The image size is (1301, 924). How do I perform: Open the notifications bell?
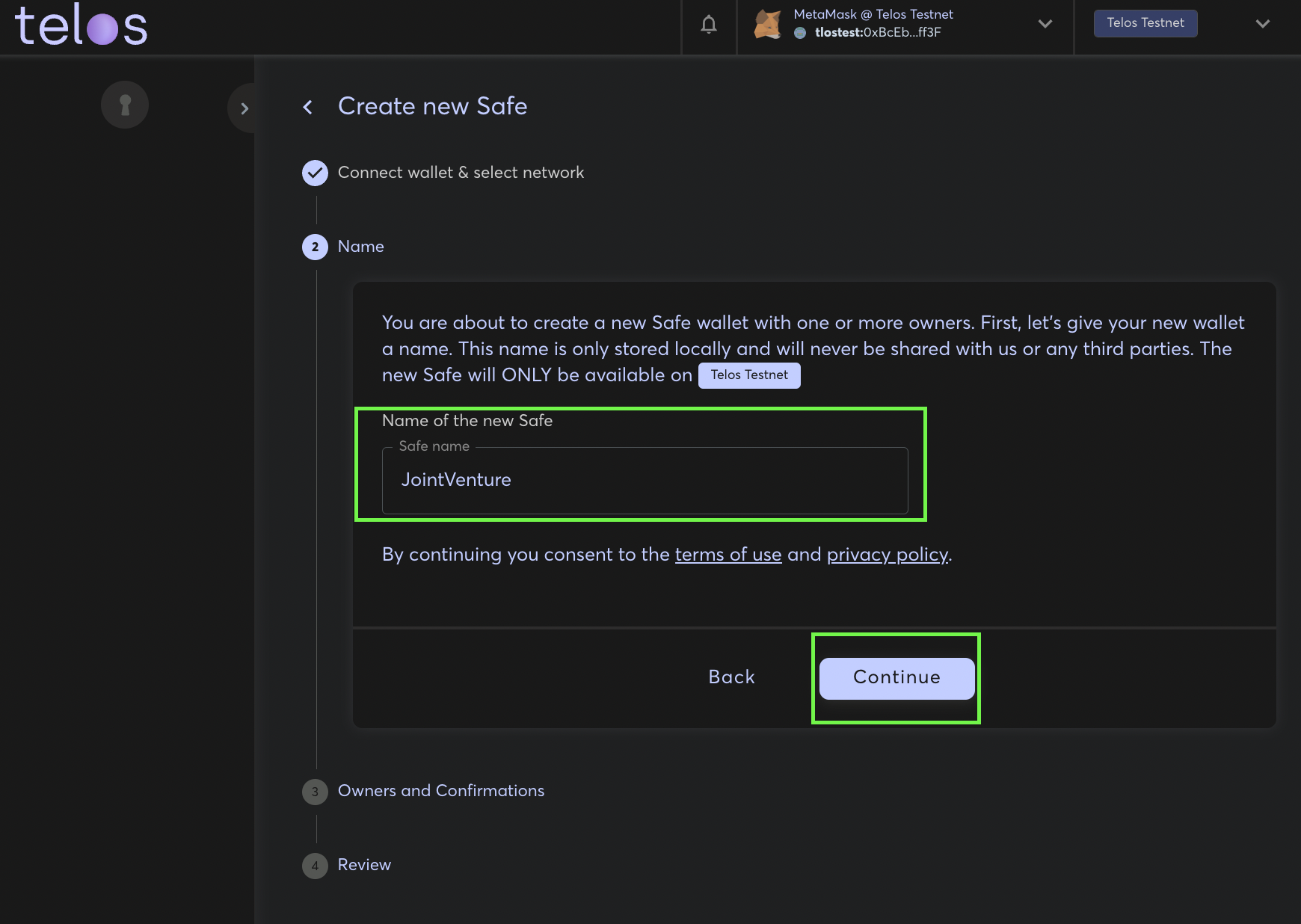tap(708, 25)
